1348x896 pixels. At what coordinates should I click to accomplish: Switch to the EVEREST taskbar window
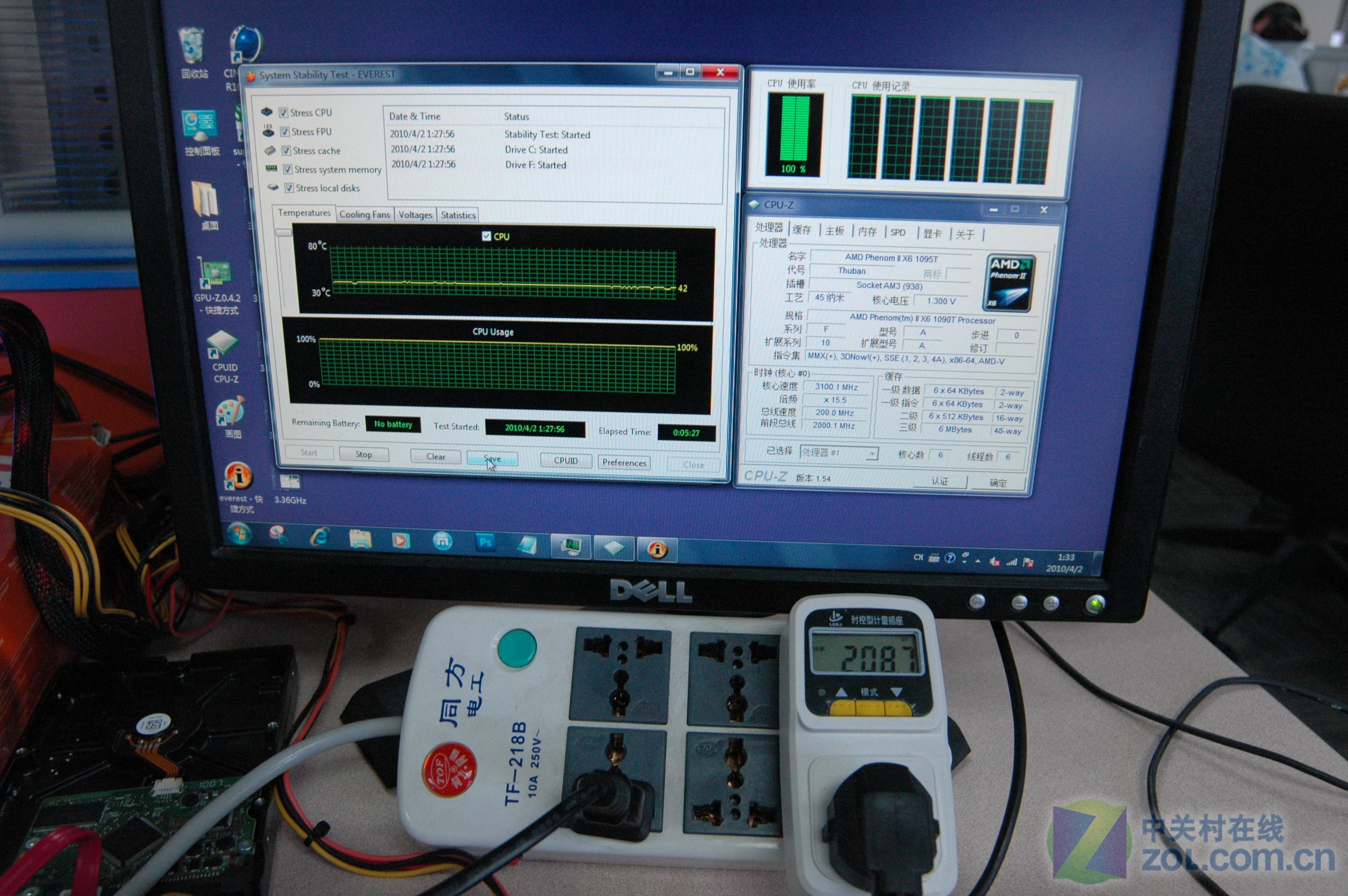(657, 550)
